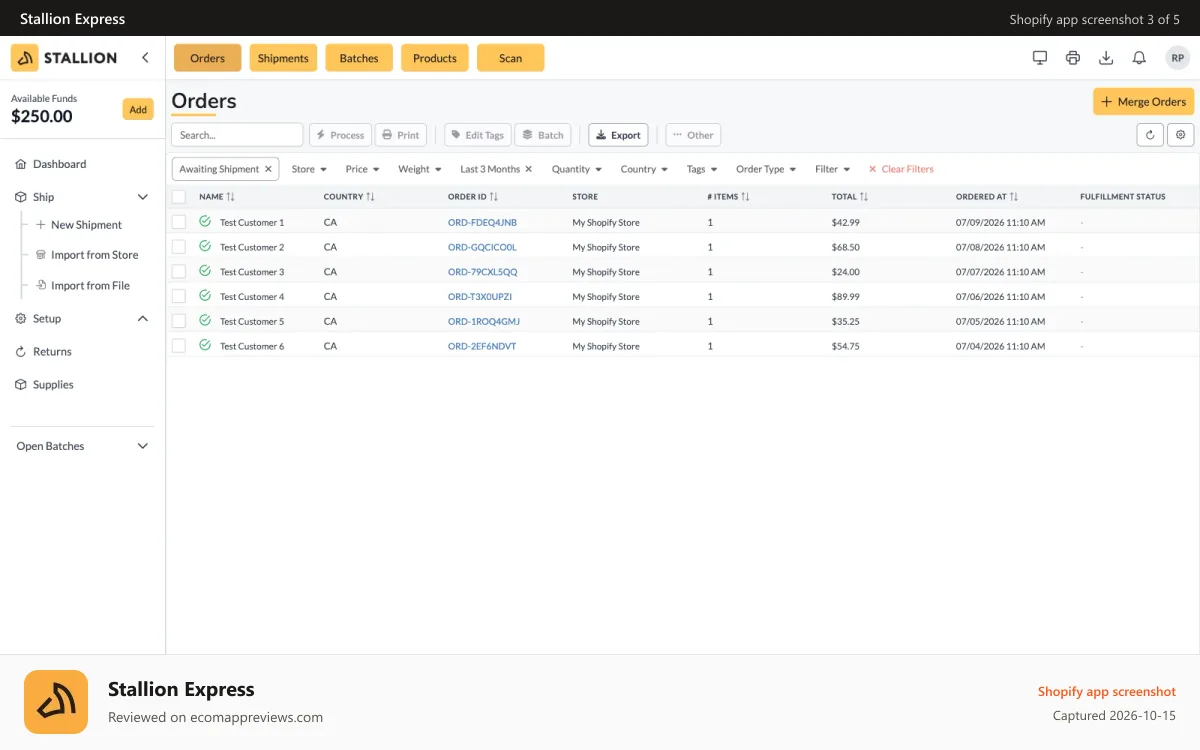Open table settings with the gear icon
The height and width of the screenshot is (750, 1200).
coord(1181,135)
